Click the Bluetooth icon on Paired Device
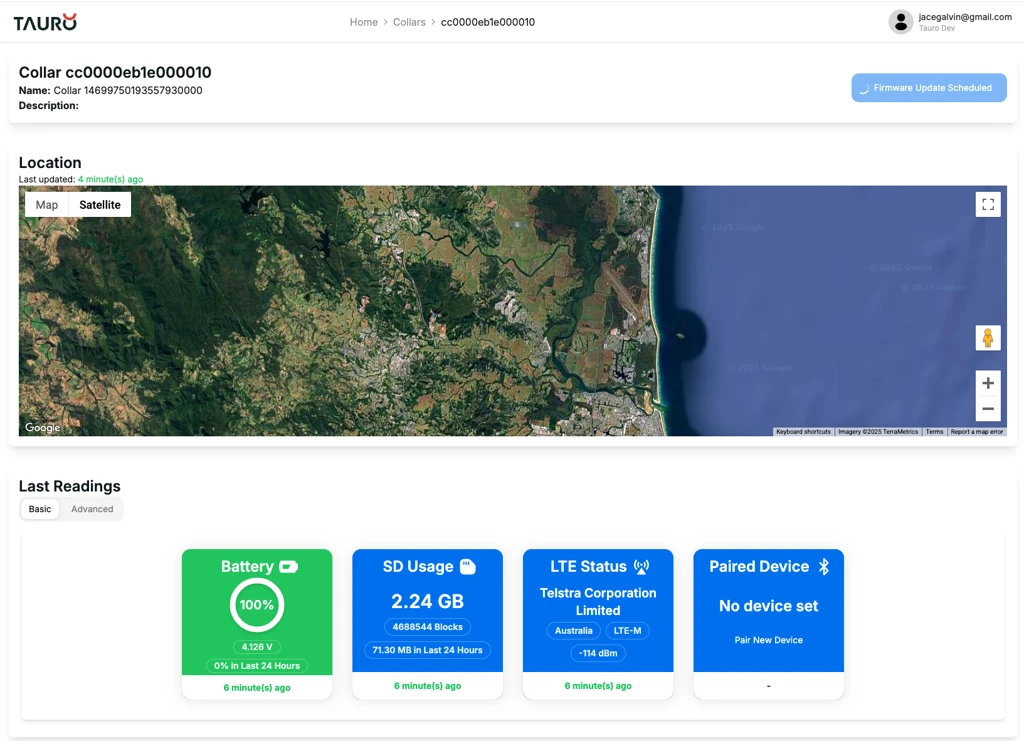1024x741 pixels. (824, 567)
